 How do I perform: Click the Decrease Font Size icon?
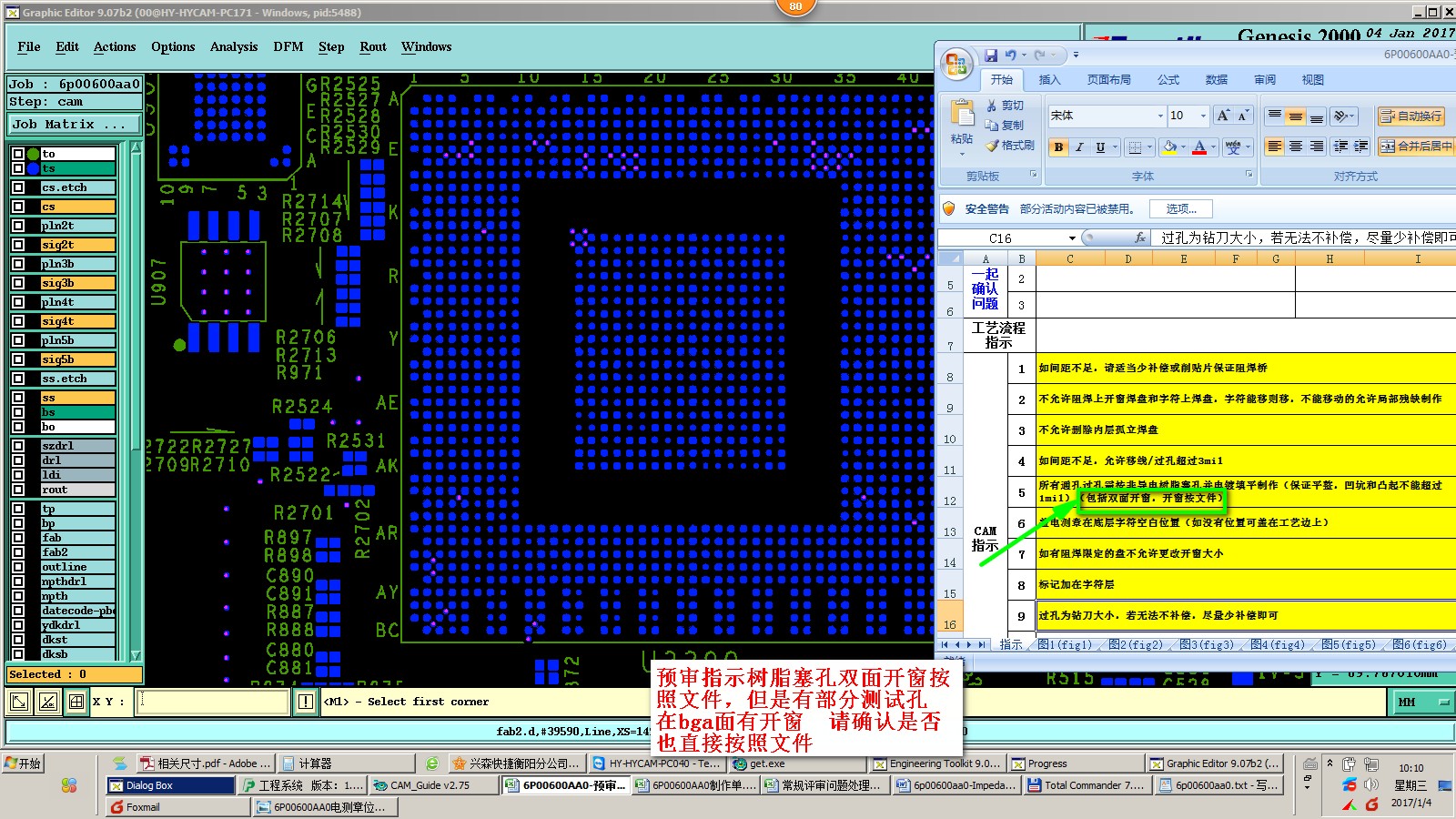(x=1243, y=116)
